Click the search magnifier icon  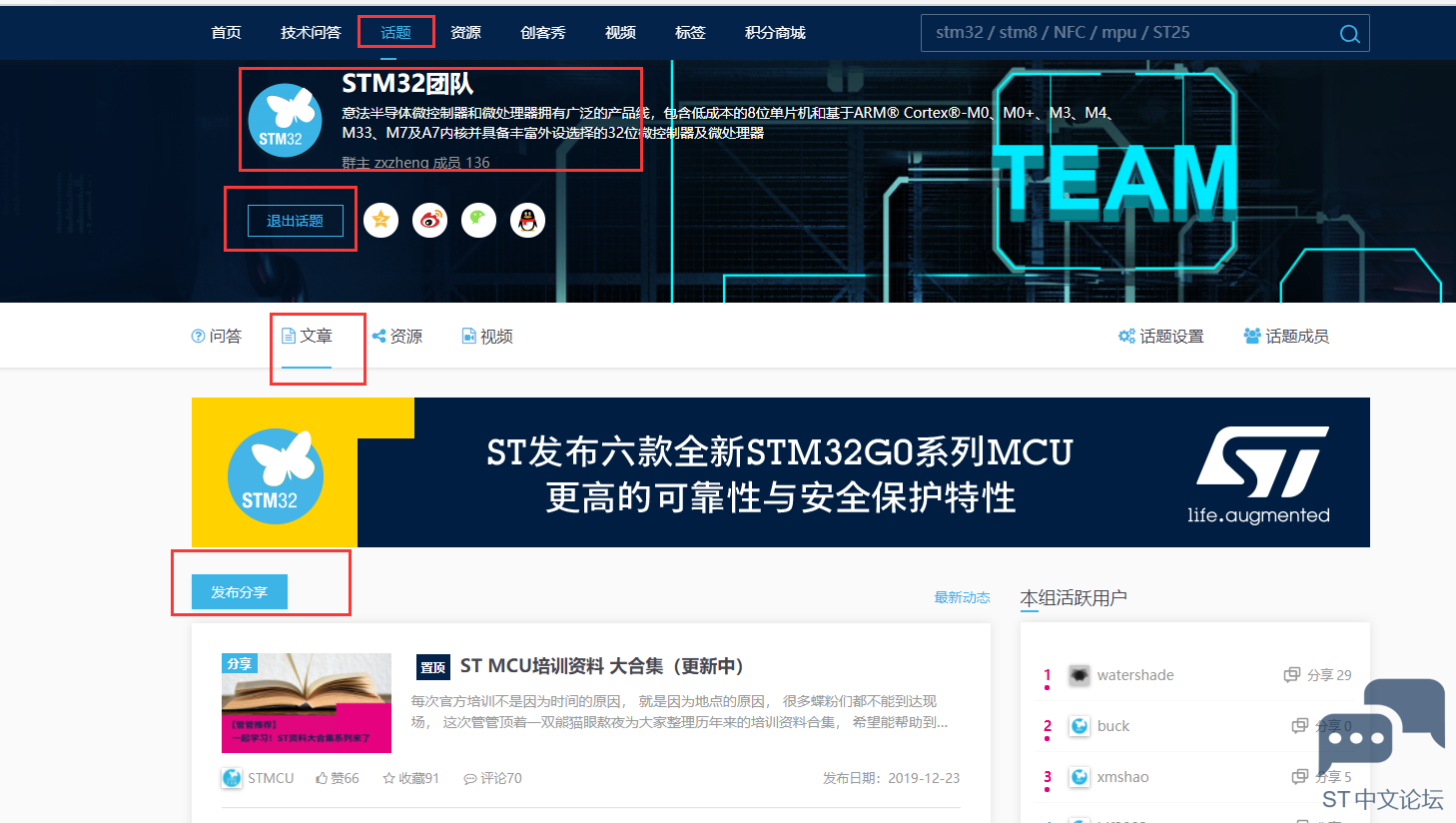(1349, 34)
